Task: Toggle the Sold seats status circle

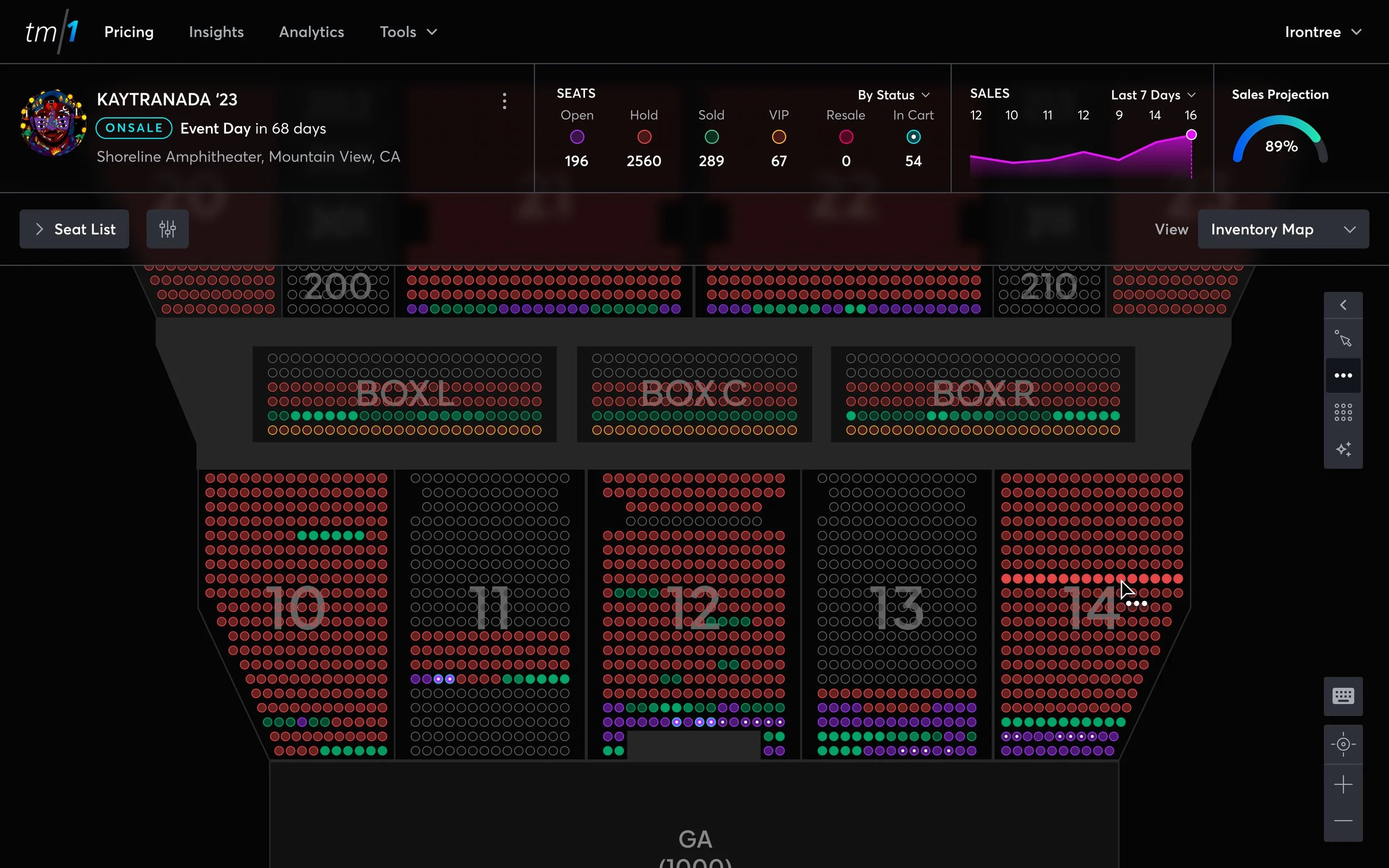Action: pos(711,137)
